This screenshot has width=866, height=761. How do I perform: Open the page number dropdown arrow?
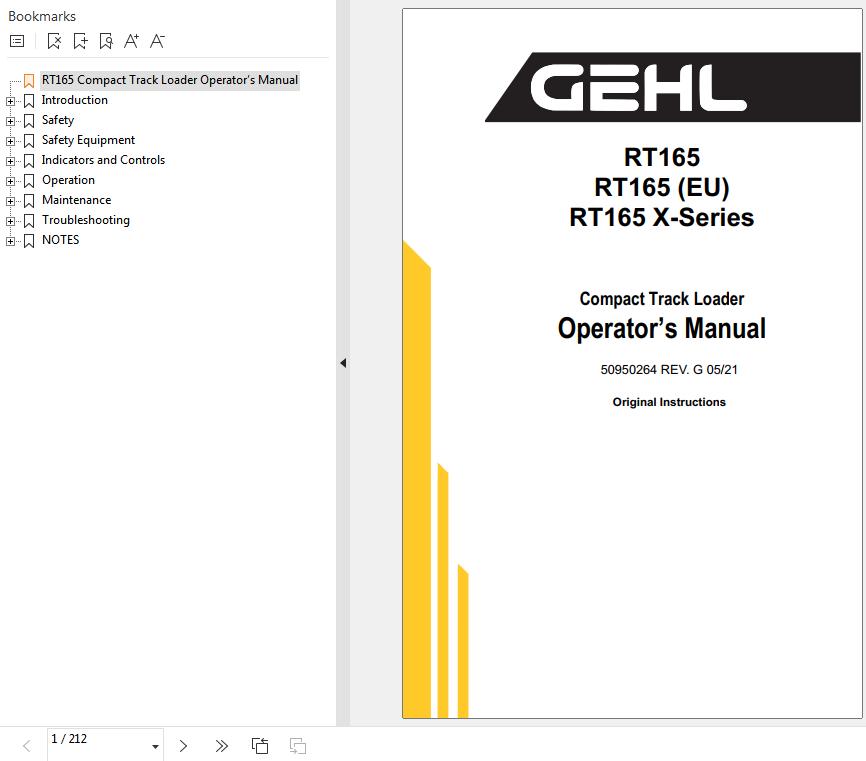point(155,747)
